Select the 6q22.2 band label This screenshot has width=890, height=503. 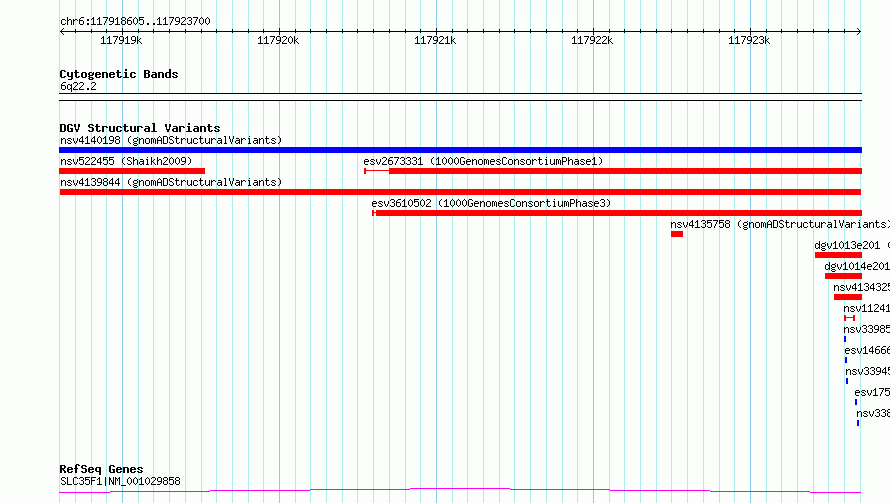click(78, 86)
